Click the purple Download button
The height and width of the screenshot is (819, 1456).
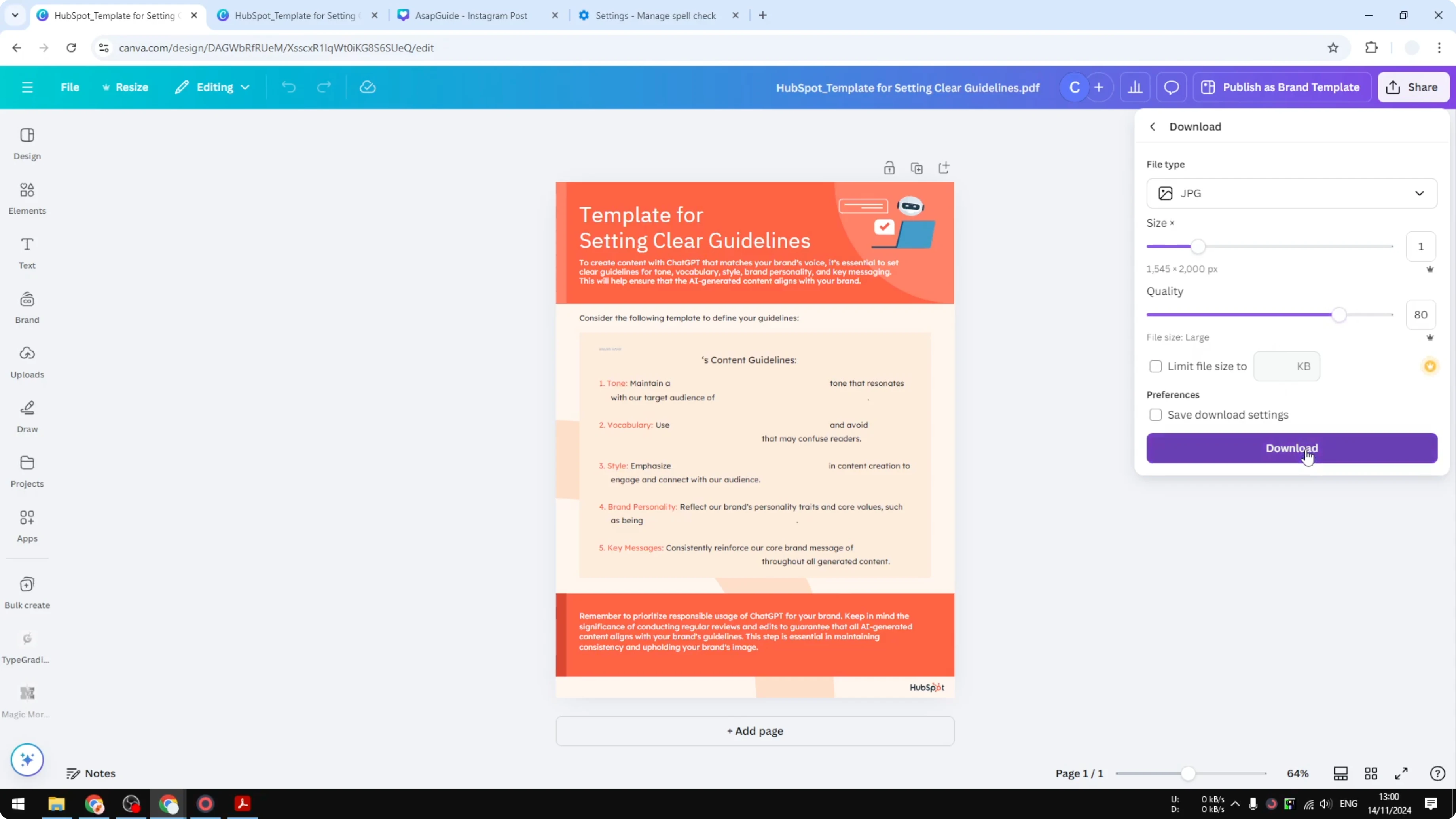tap(1291, 447)
